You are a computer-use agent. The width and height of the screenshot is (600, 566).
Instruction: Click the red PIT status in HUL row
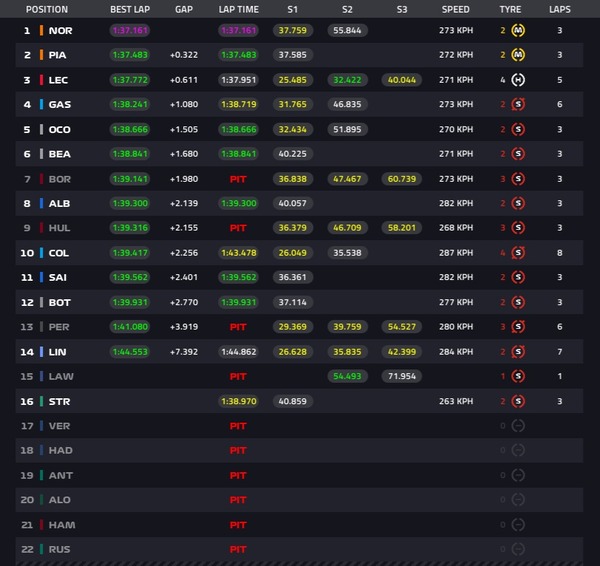point(238,228)
